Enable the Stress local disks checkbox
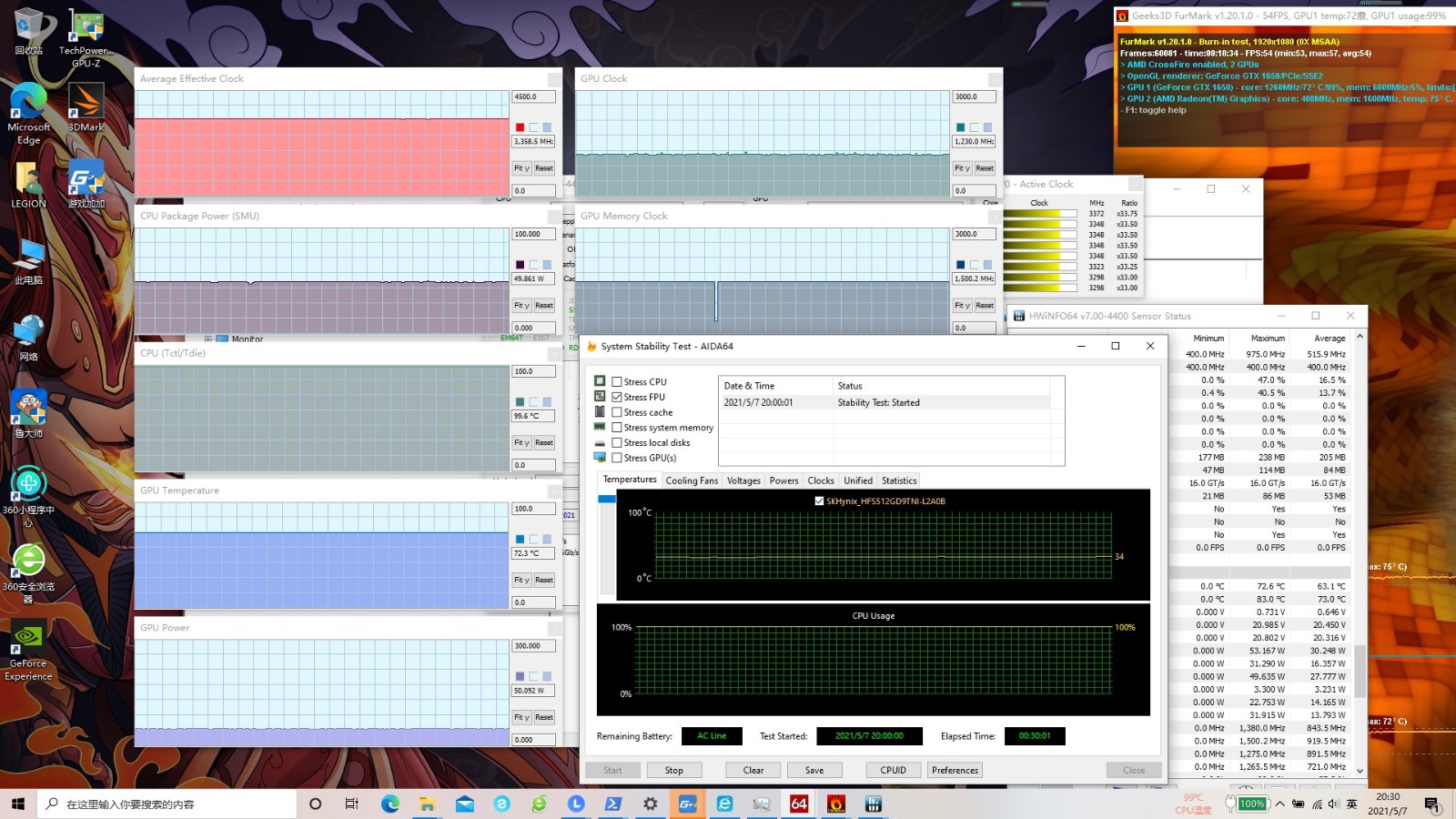Viewport: 1456px width, 819px height. tap(617, 443)
